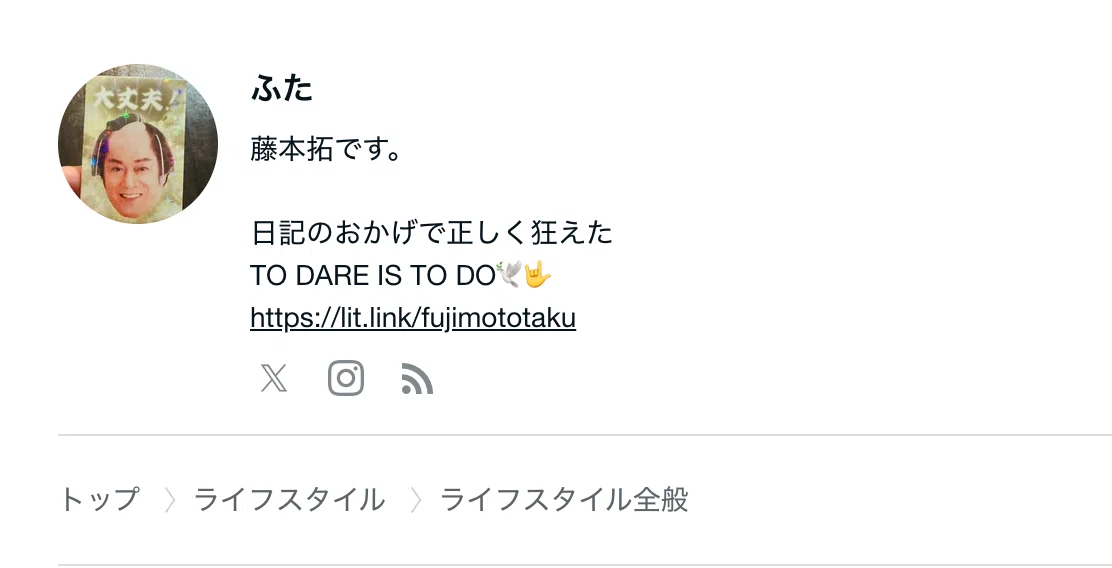1112x568 pixels.
Task: Click the divider line under the breadcrumbs
Action: tap(585, 565)
